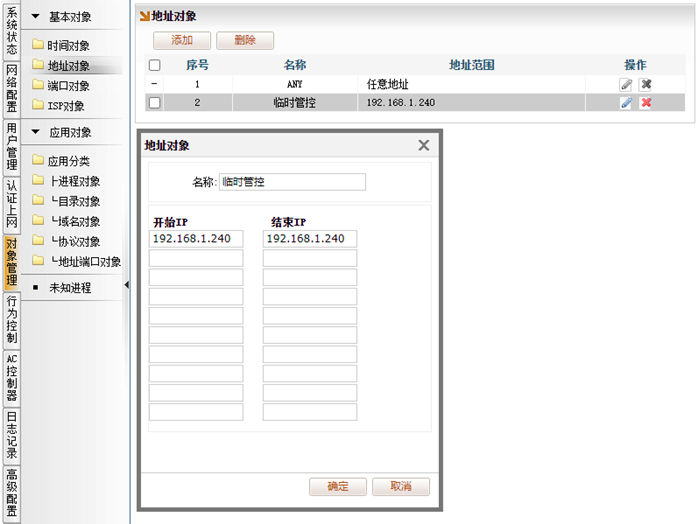Click the edit pencil icon for 临时管控 row
The image size is (698, 524).
tap(626, 103)
